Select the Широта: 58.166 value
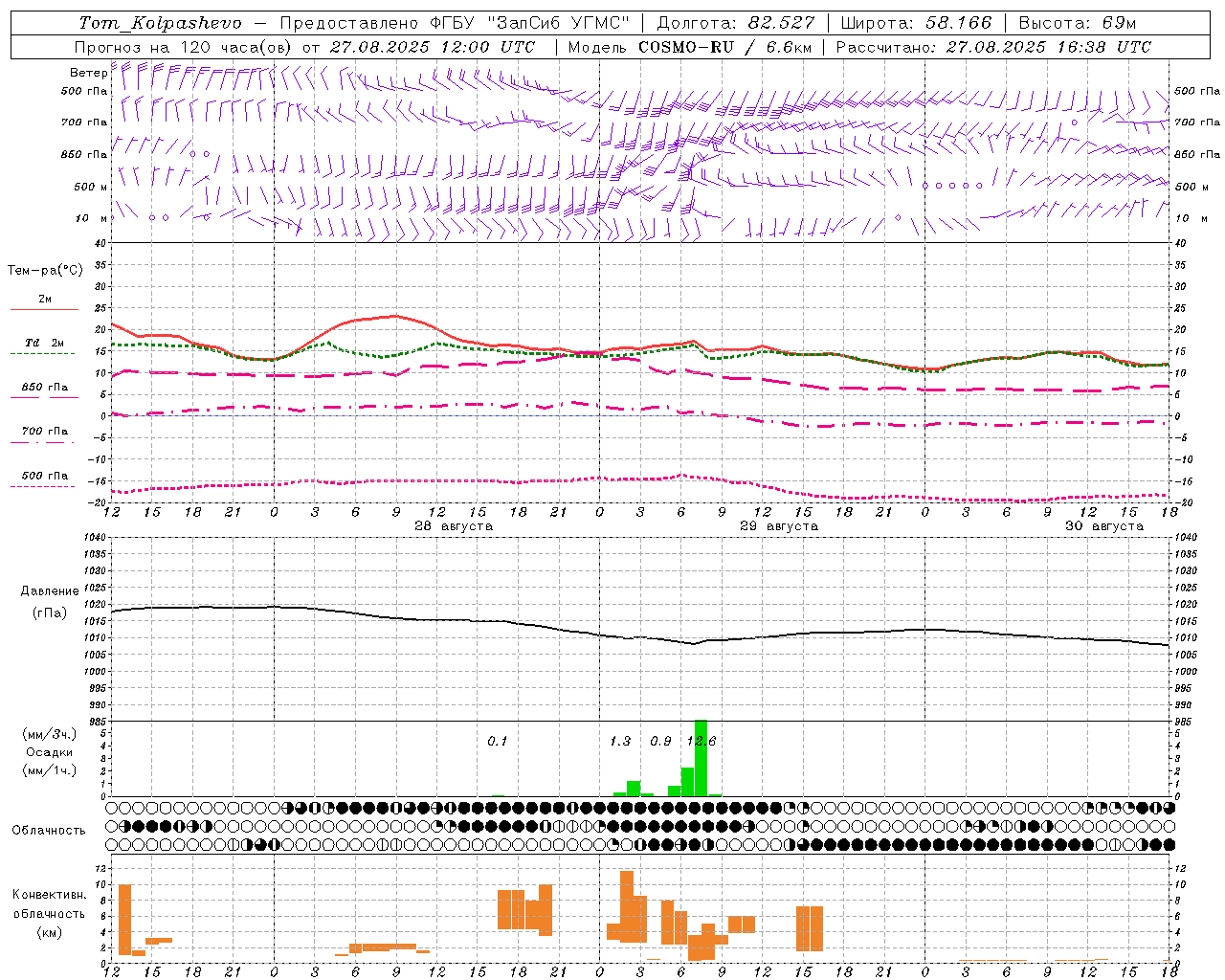 (916, 23)
